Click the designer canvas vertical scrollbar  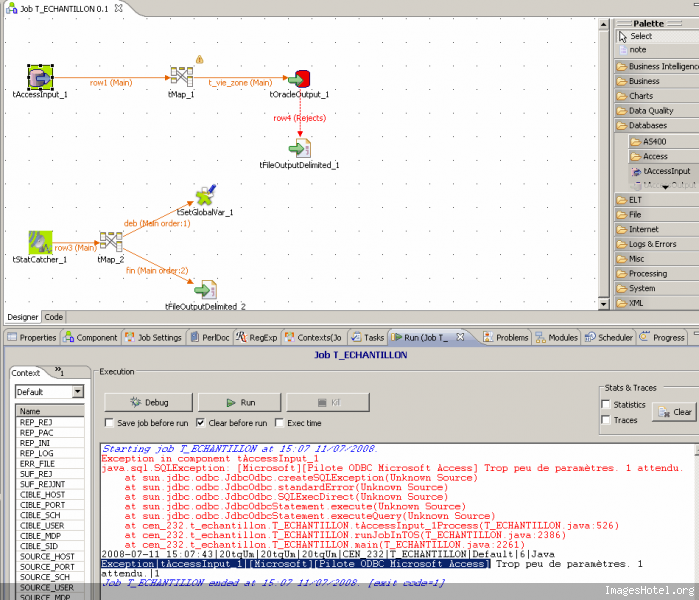coord(604,160)
